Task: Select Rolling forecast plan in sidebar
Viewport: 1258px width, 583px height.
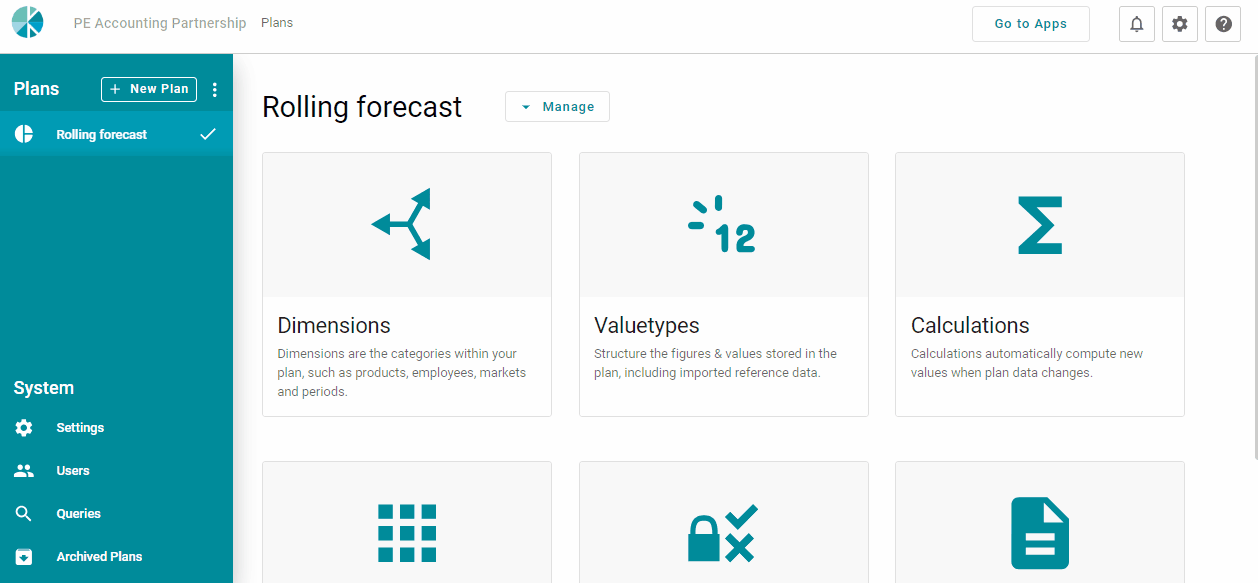Action: tap(101, 134)
